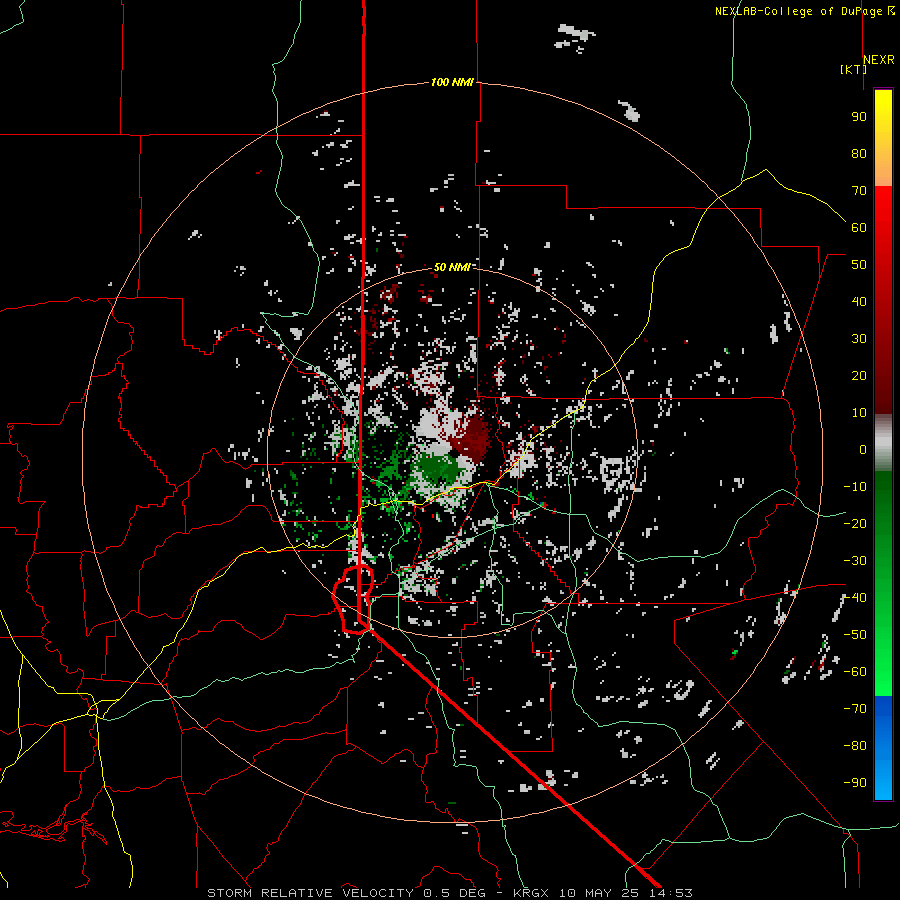This screenshot has height=900, width=900.
Task: Click the positive 70 knot scale label
Action: 859,191
